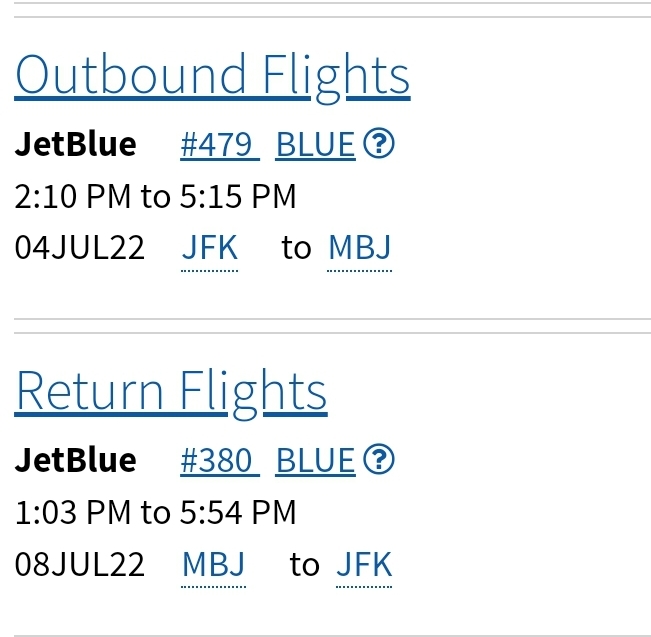Click the help icon beside outbound BLUE fare
This screenshot has width=651, height=637.
coord(379,145)
